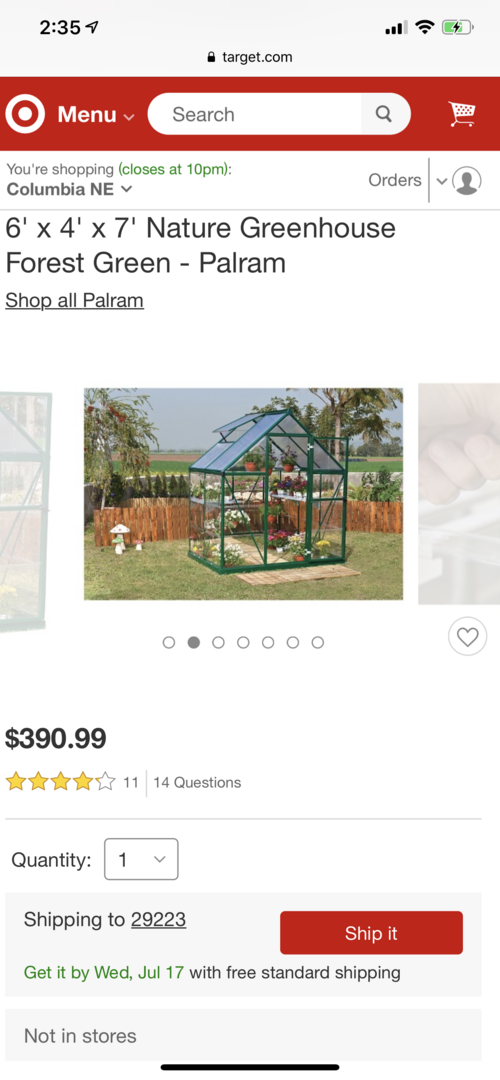Open the shopping cart icon
This screenshot has height=1080, width=500.
pos(462,114)
